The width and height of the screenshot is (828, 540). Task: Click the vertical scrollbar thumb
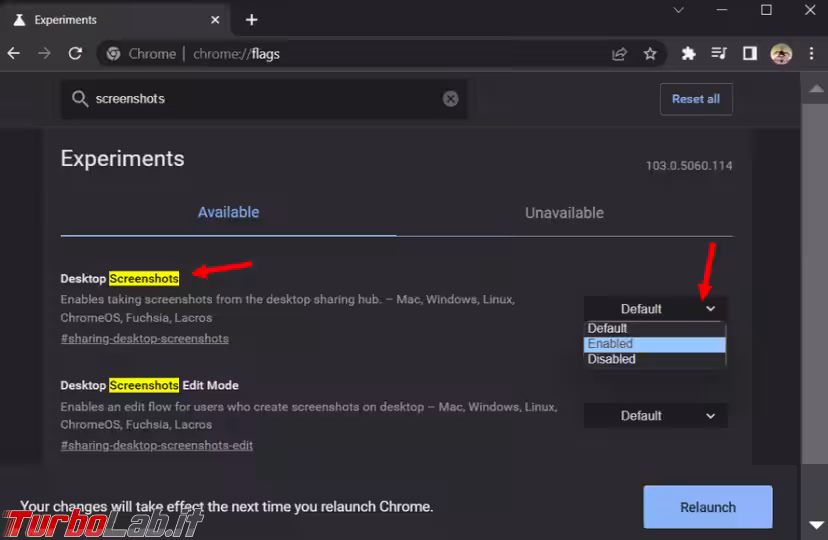coord(814,283)
